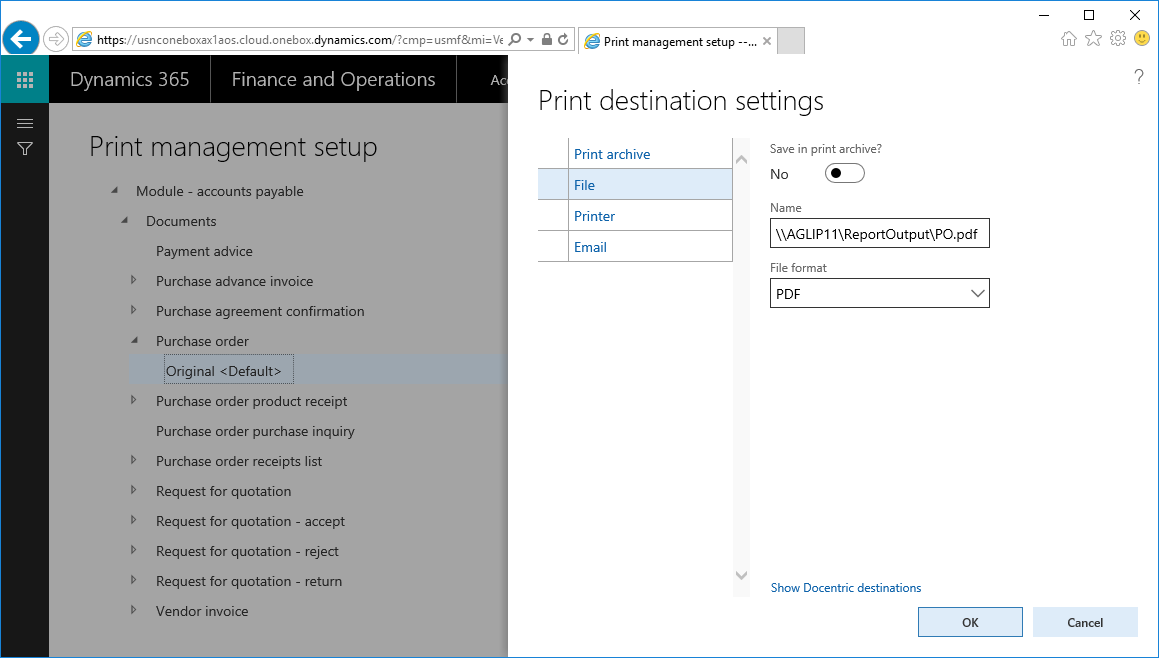This screenshot has width=1159, height=658.
Task: Open the hamburger navigation menu icon
Action: click(x=24, y=123)
